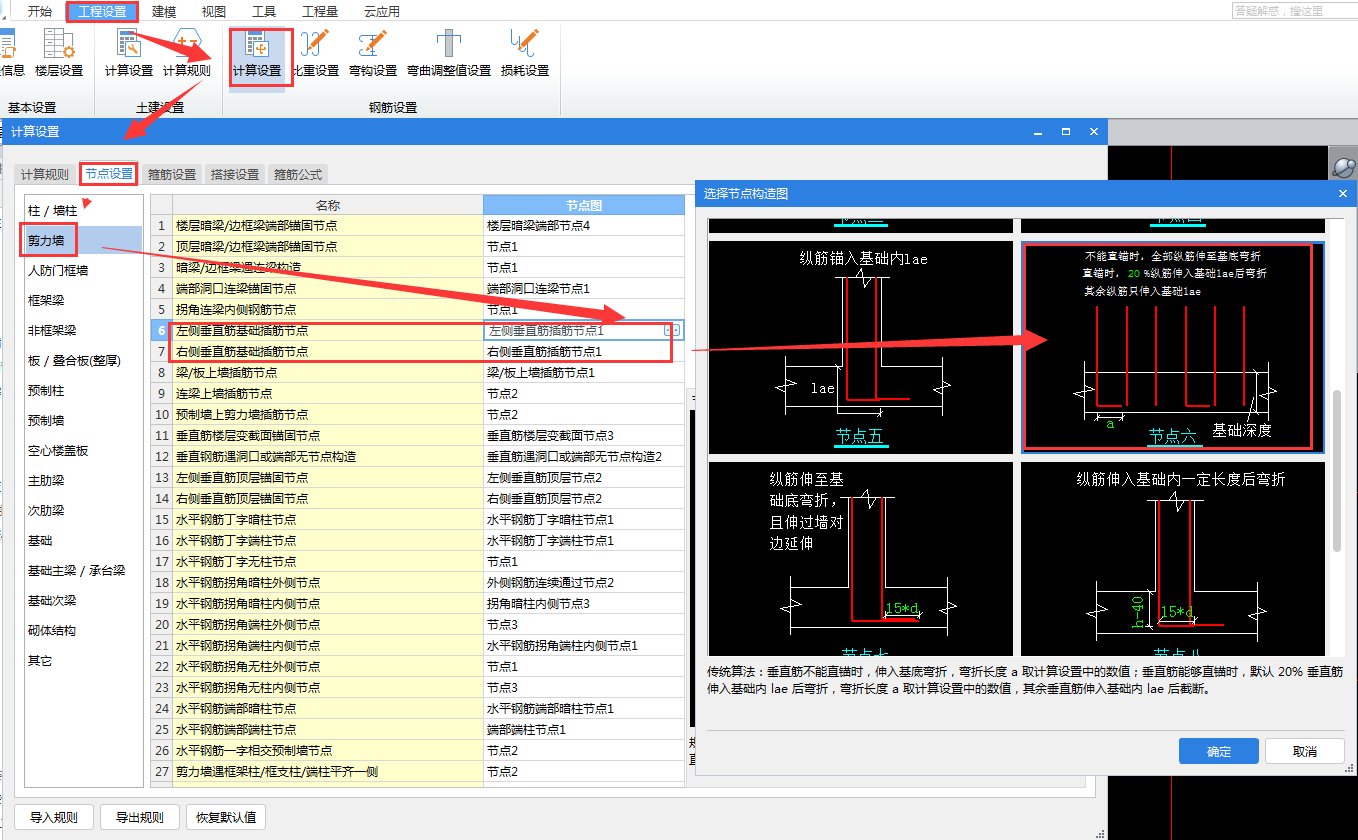Open 楼层设置 in the ribbon
The height and width of the screenshot is (840, 1358).
click(x=59, y=54)
